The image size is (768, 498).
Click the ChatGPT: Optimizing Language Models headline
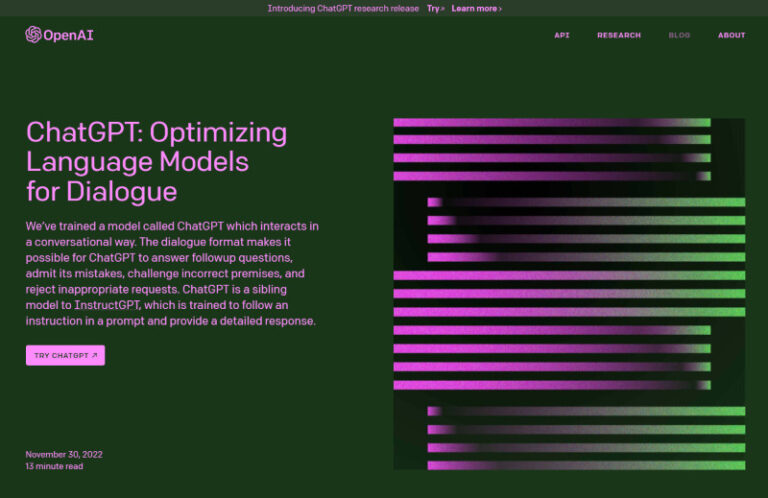pos(156,162)
